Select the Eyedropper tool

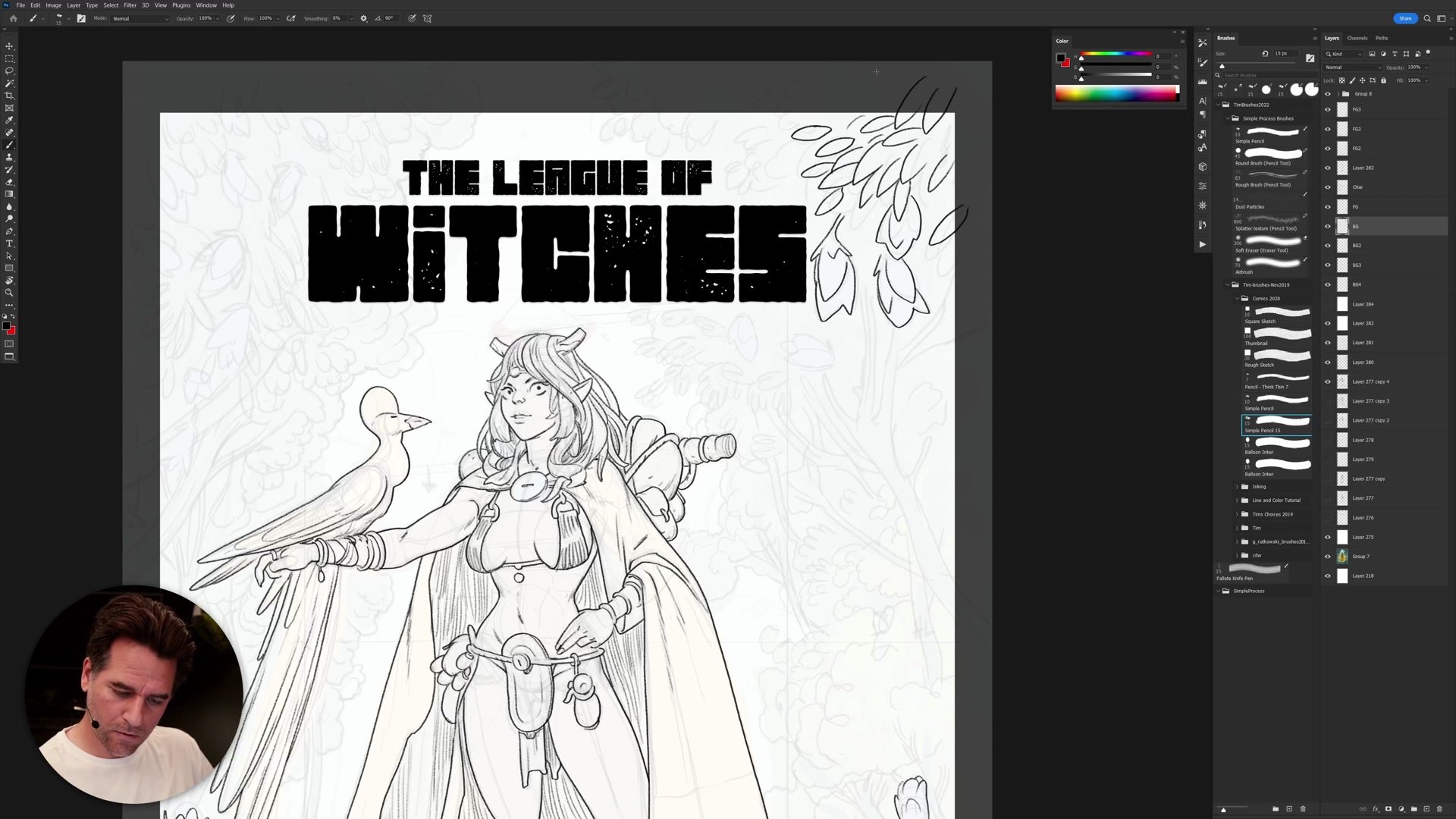[9, 121]
